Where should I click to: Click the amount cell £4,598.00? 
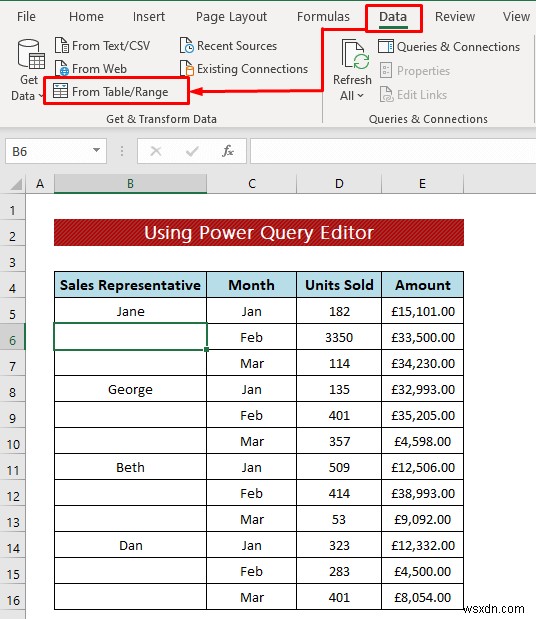click(x=423, y=441)
